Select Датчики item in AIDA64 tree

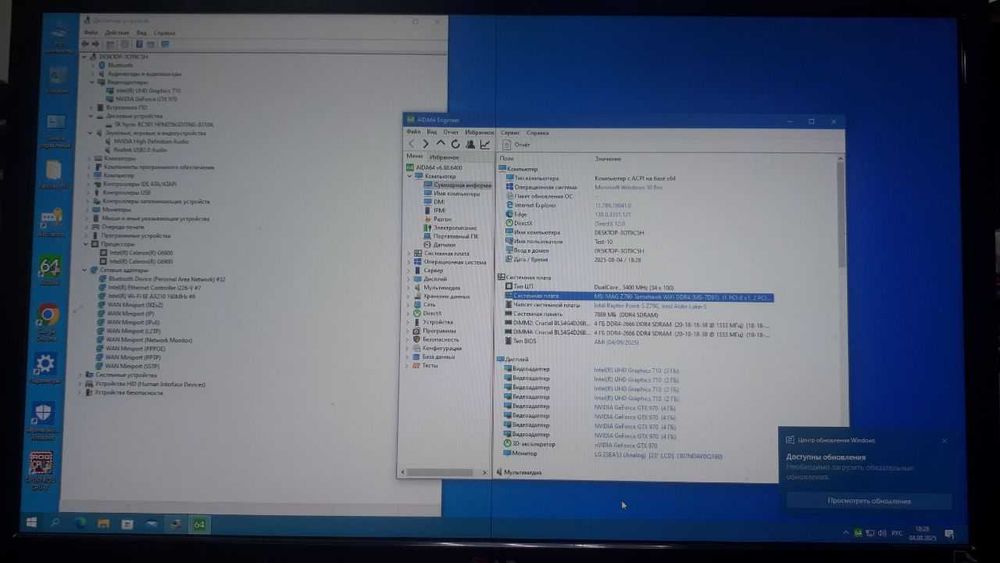[439, 245]
